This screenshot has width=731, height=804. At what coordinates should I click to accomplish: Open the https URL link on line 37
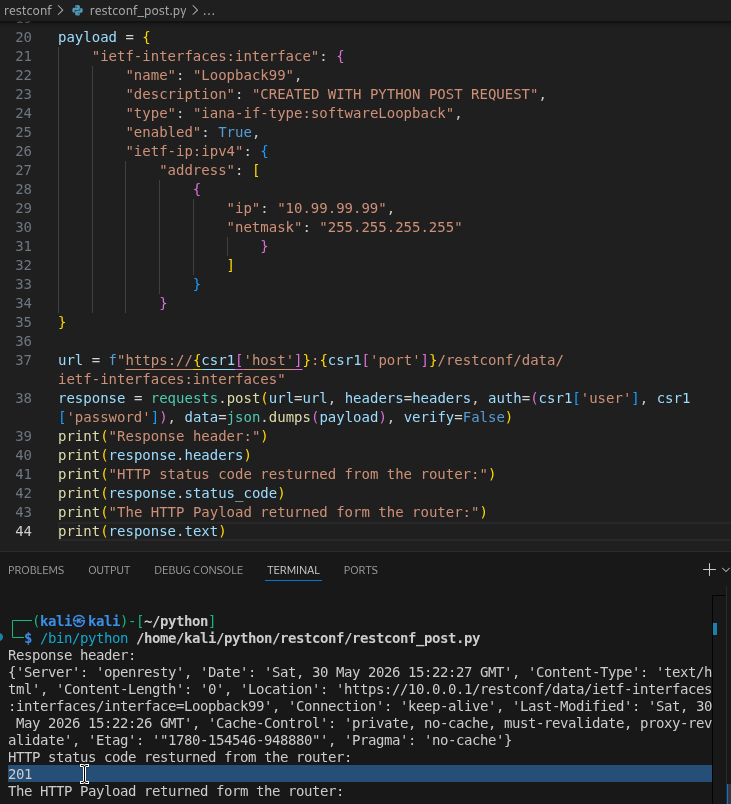214,360
